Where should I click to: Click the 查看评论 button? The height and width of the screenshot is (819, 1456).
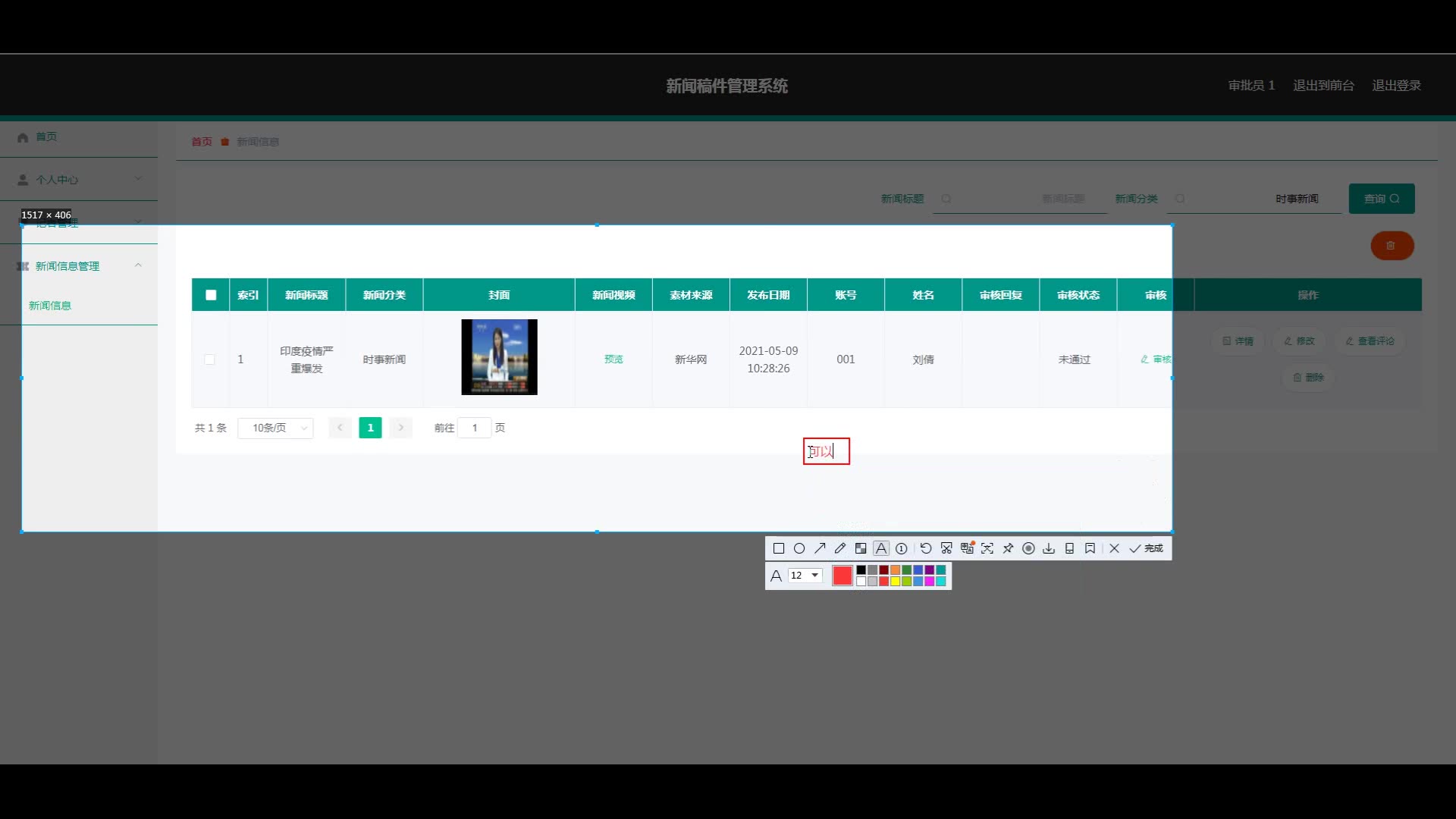pyautogui.click(x=1370, y=341)
